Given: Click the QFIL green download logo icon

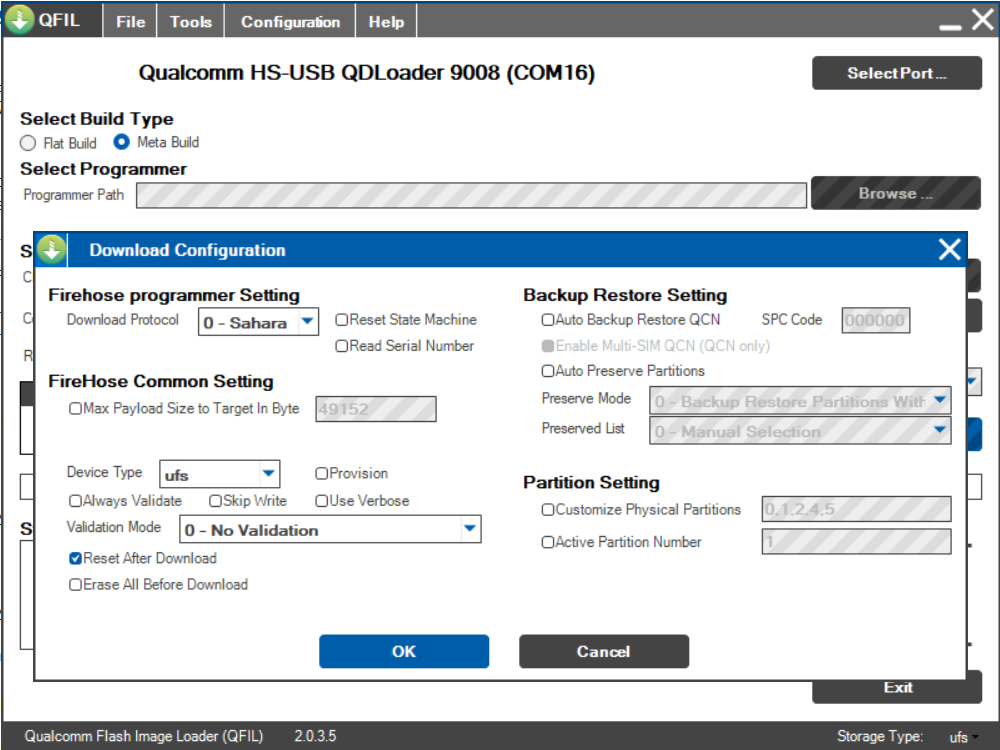Looking at the screenshot, I should (x=19, y=19).
